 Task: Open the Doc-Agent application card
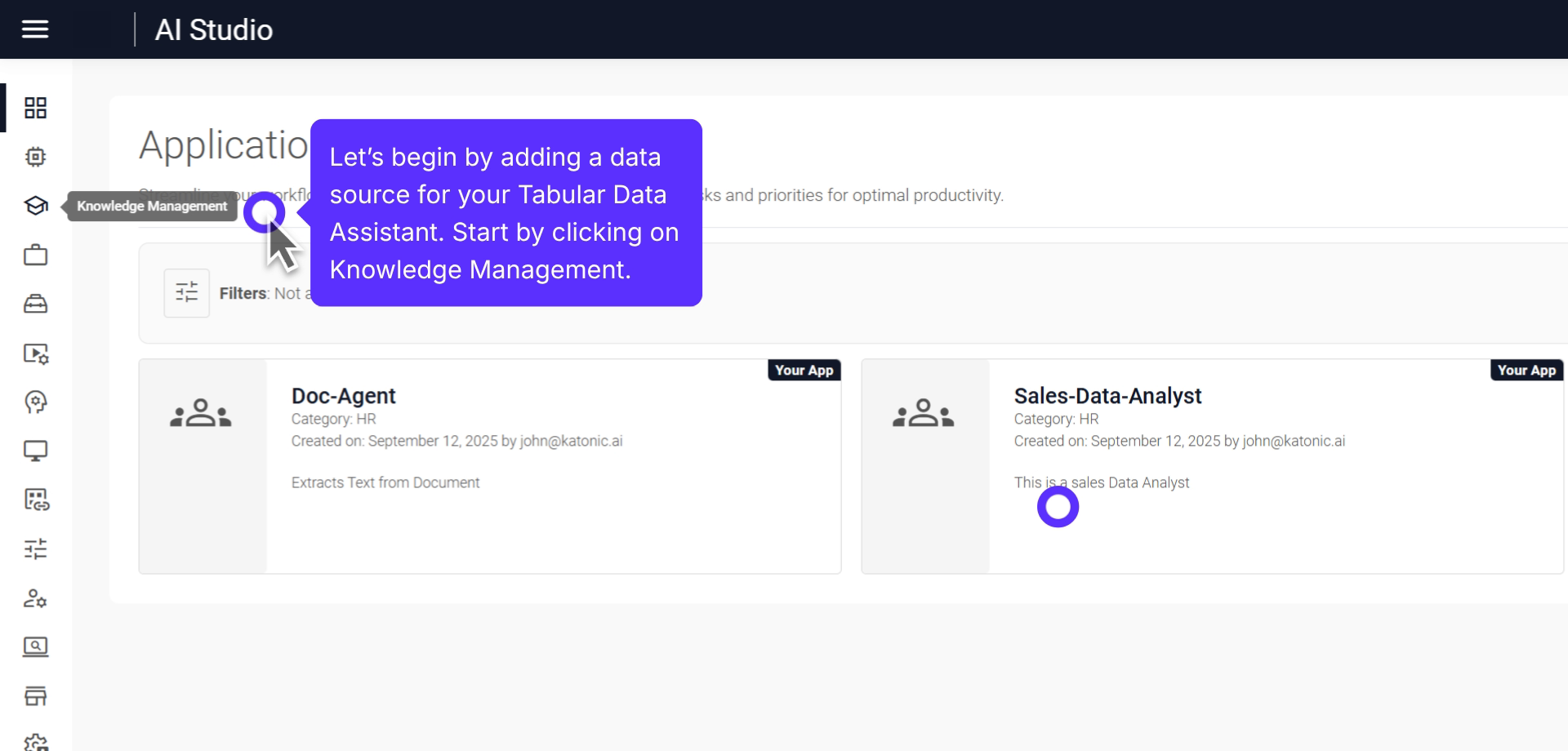(x=489, y=465)
